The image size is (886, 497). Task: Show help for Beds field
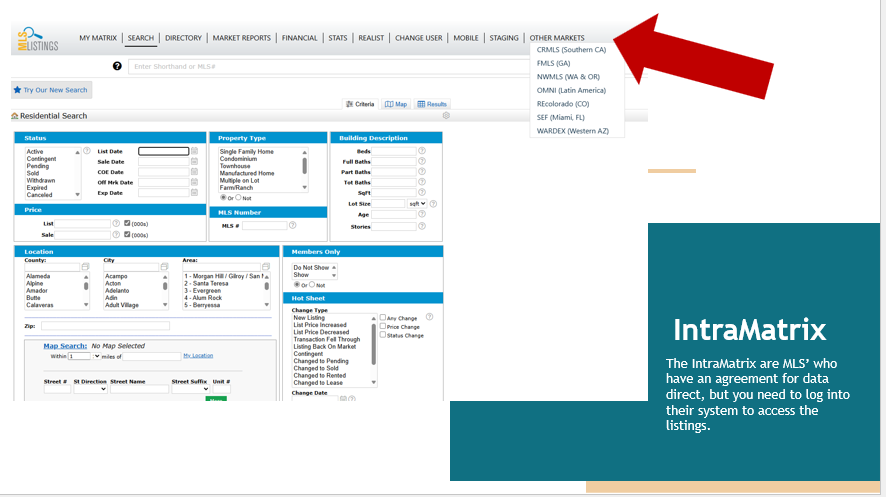(x=422, y=151)
